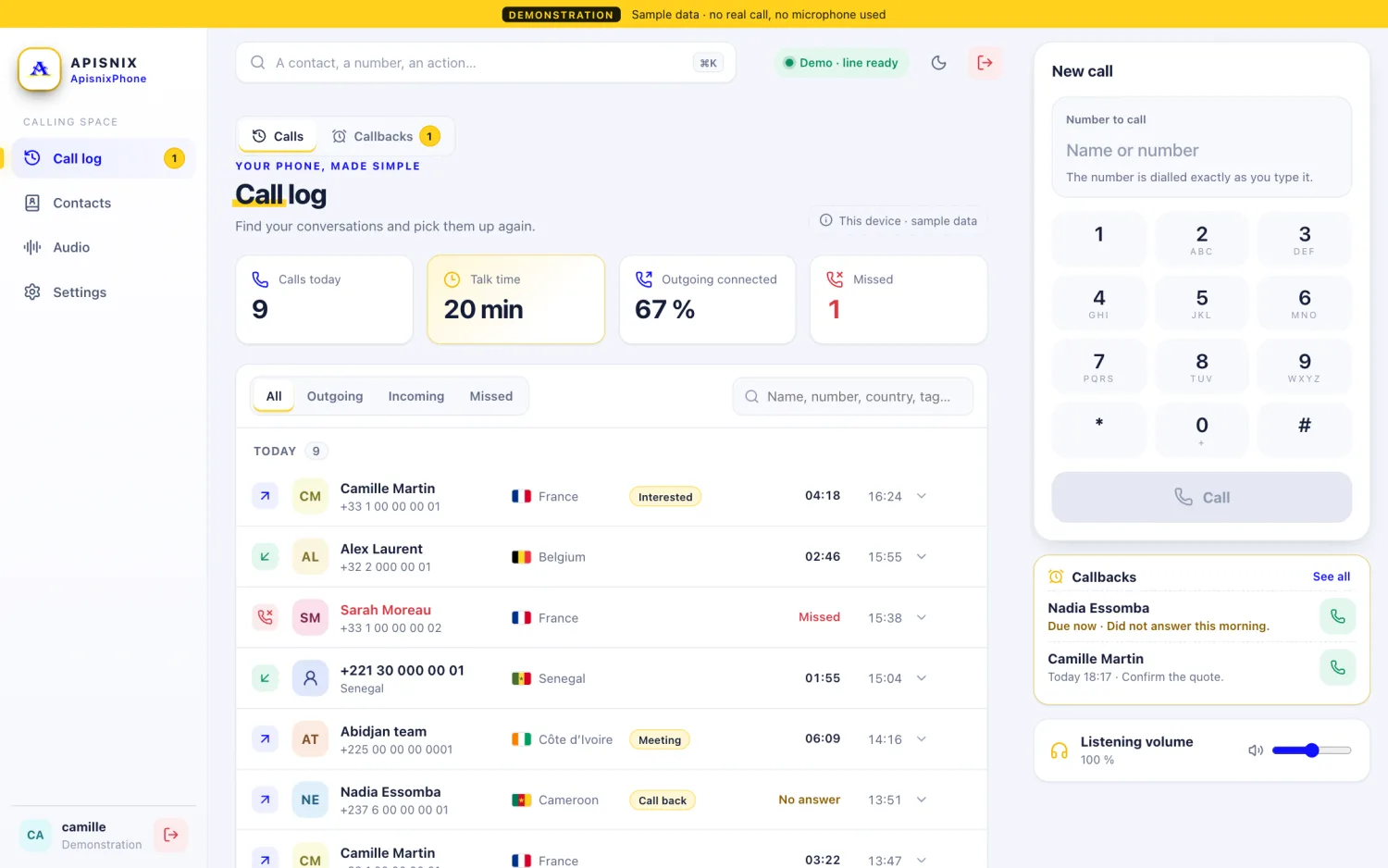Show All calls filter

click(x=274, y=396)
